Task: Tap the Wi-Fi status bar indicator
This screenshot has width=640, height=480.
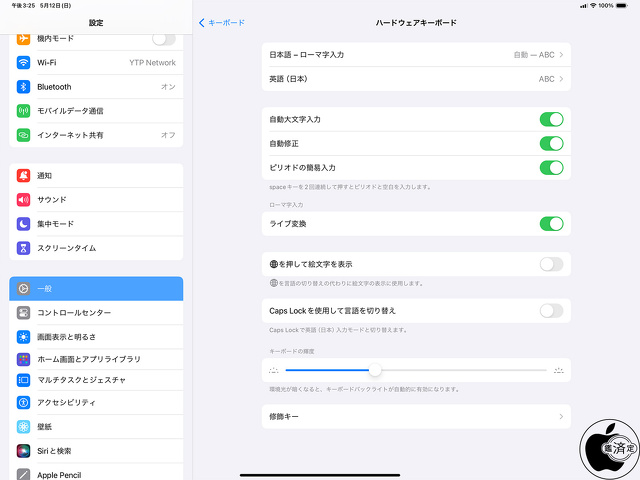Action: tap(593, 6)
